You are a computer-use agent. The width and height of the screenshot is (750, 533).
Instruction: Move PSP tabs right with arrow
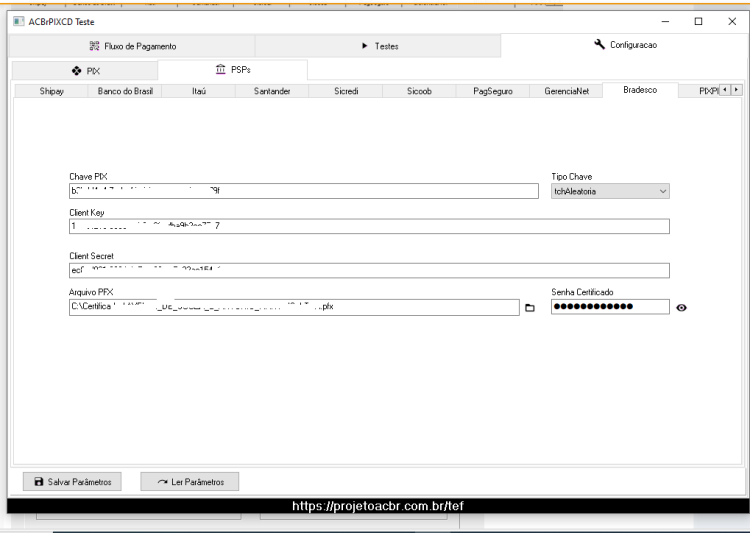point(737,89)
